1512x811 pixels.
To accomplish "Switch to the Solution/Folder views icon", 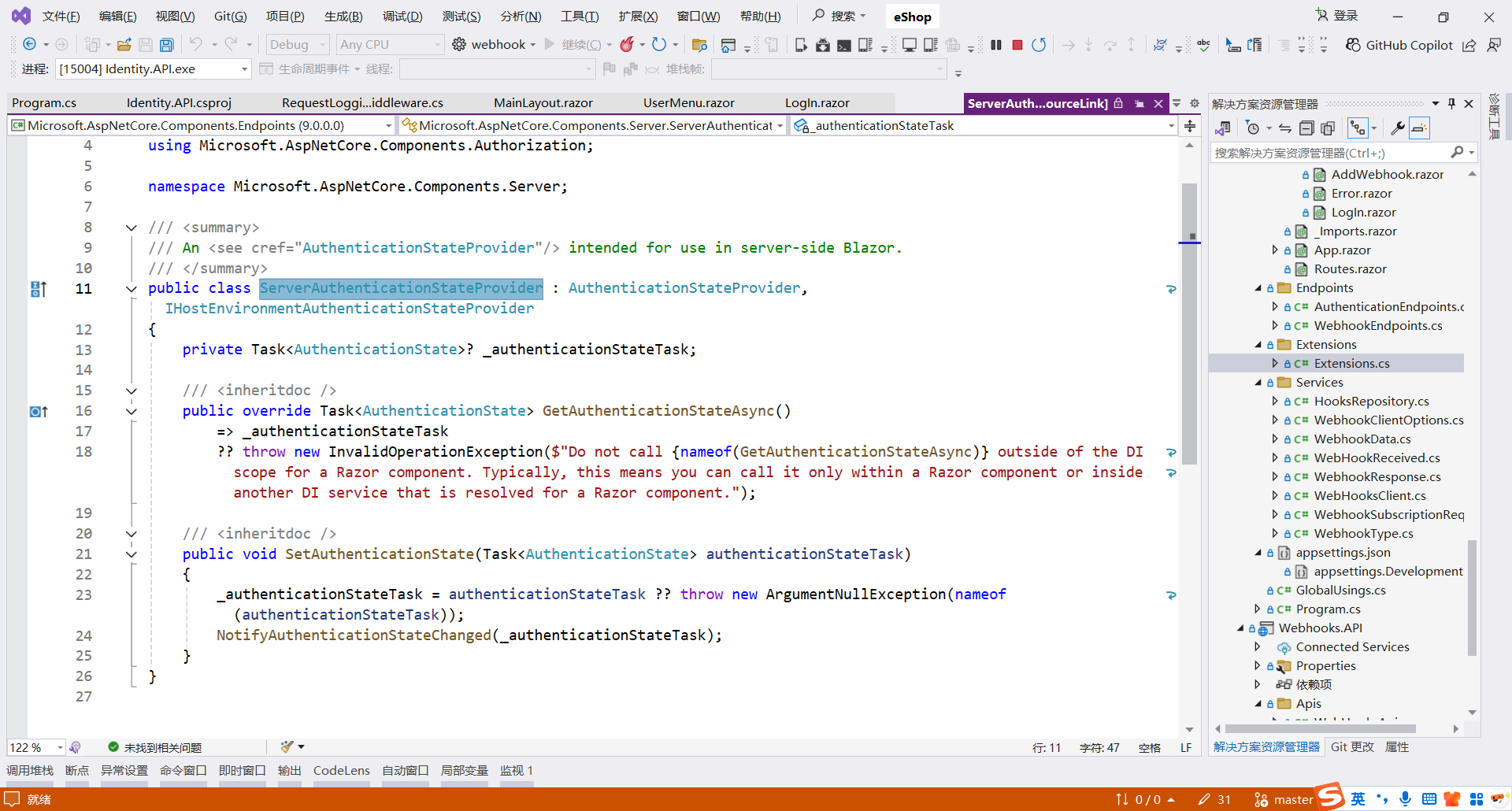I will tap(1223, 128).
